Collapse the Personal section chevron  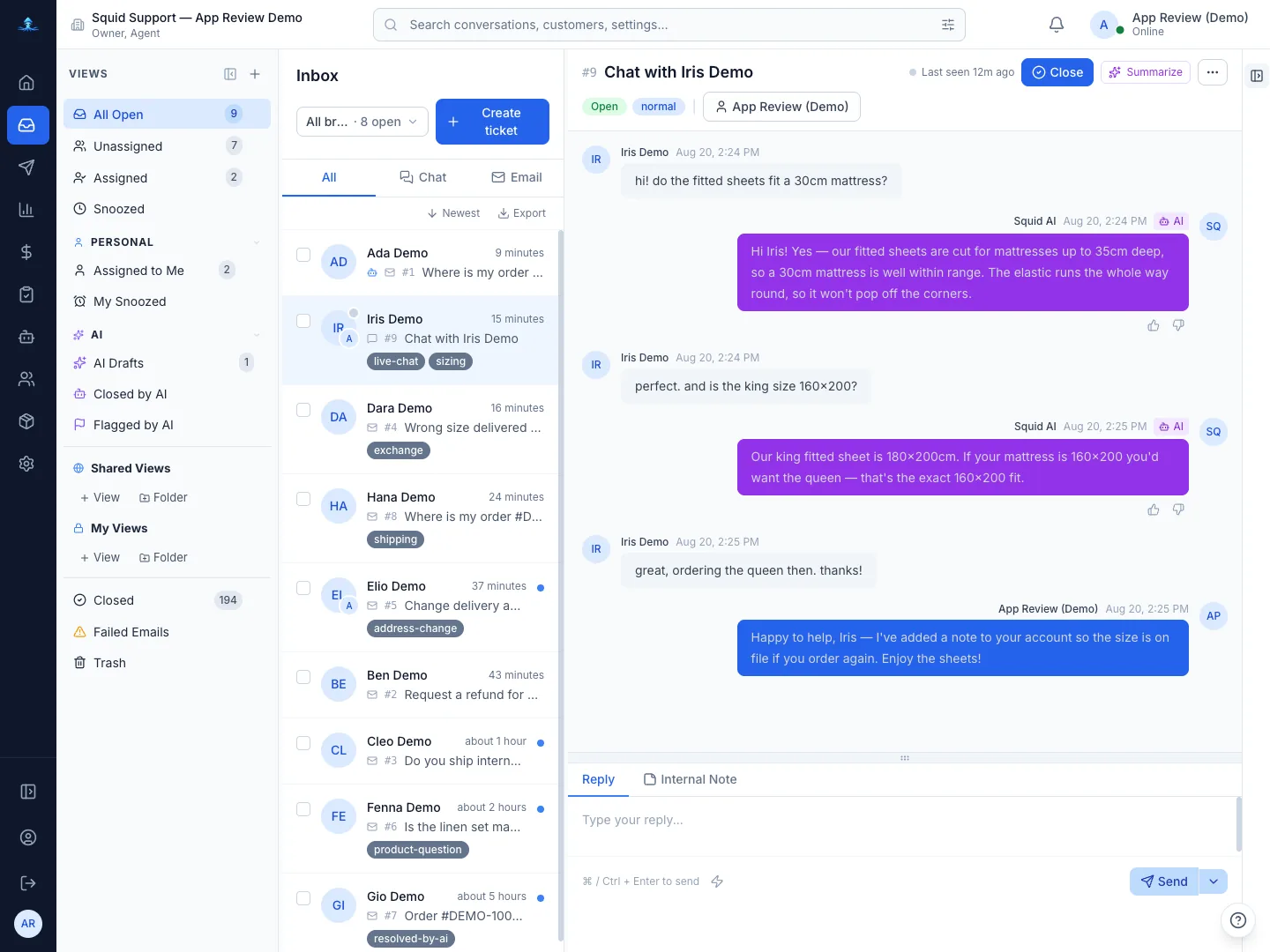pos(257,242)
